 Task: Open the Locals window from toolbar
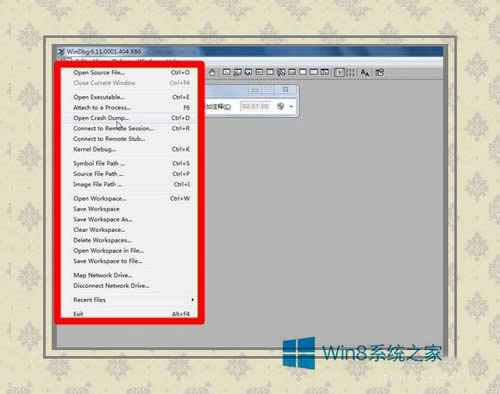point(248,72)
